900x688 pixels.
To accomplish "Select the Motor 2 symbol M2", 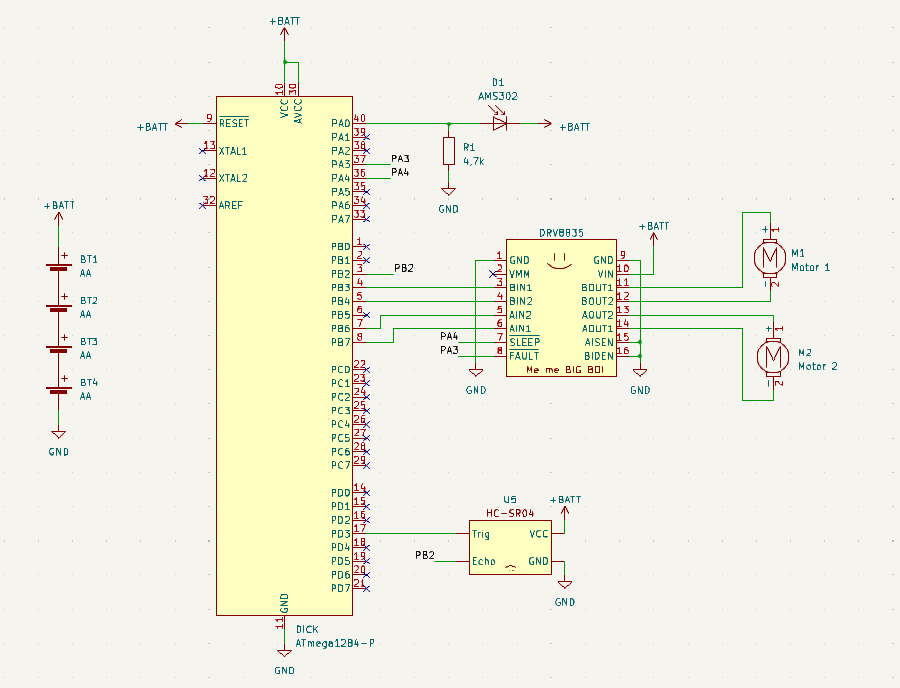I will (x=773, y=356).
